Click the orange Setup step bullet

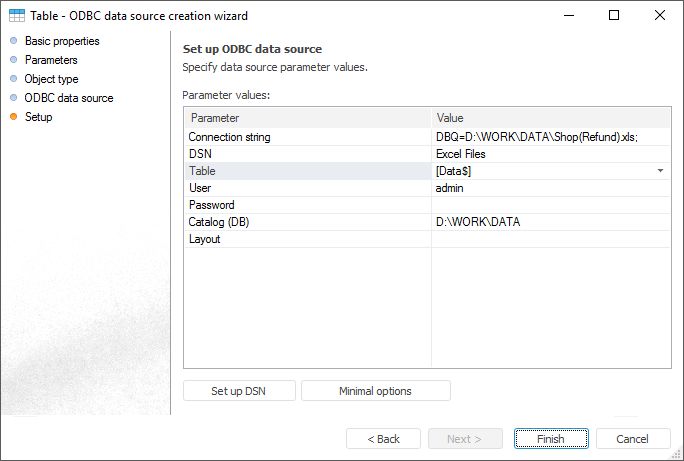click(14, 117)
